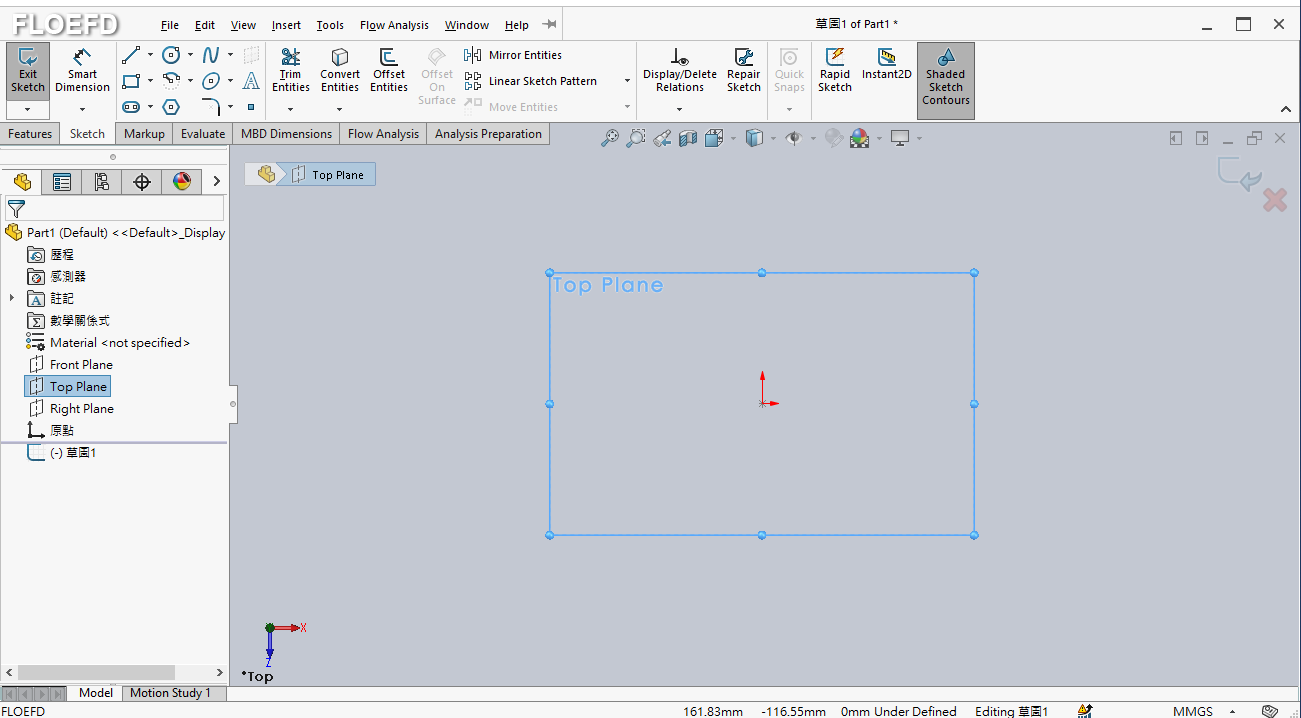Expand more manager tabs arrow

coord(215,181)
